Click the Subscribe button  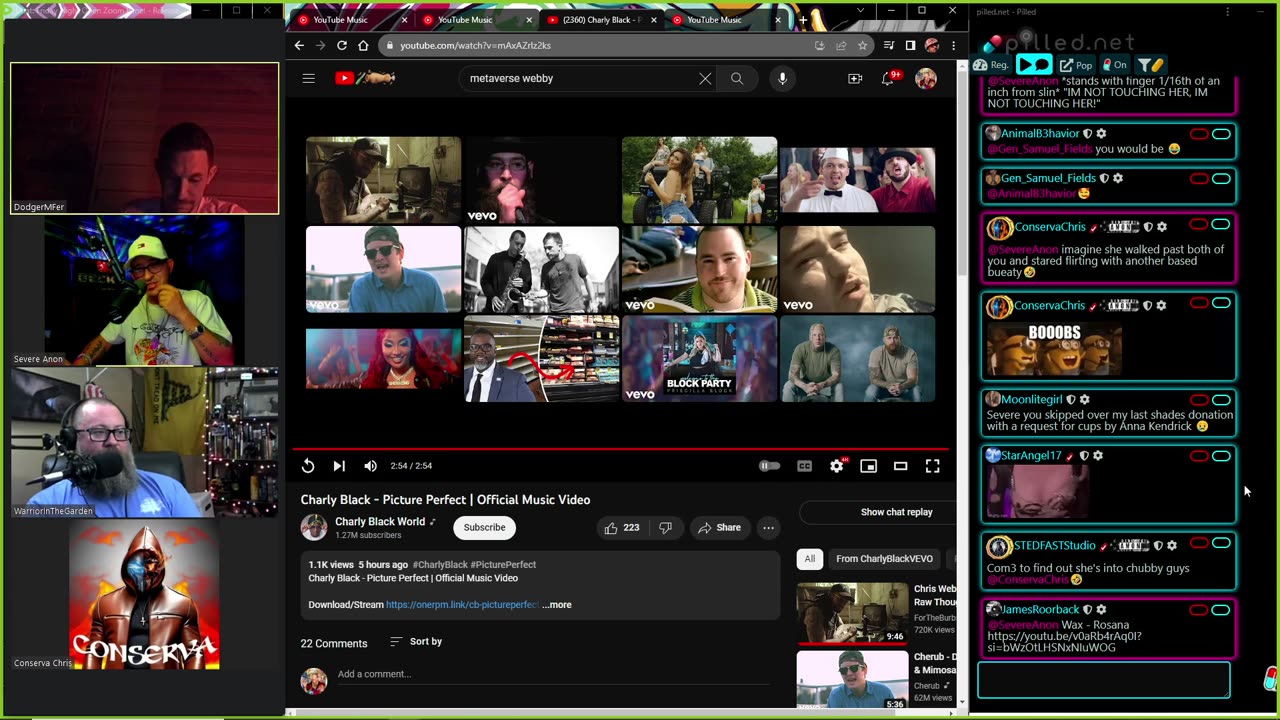pos(484,528)
